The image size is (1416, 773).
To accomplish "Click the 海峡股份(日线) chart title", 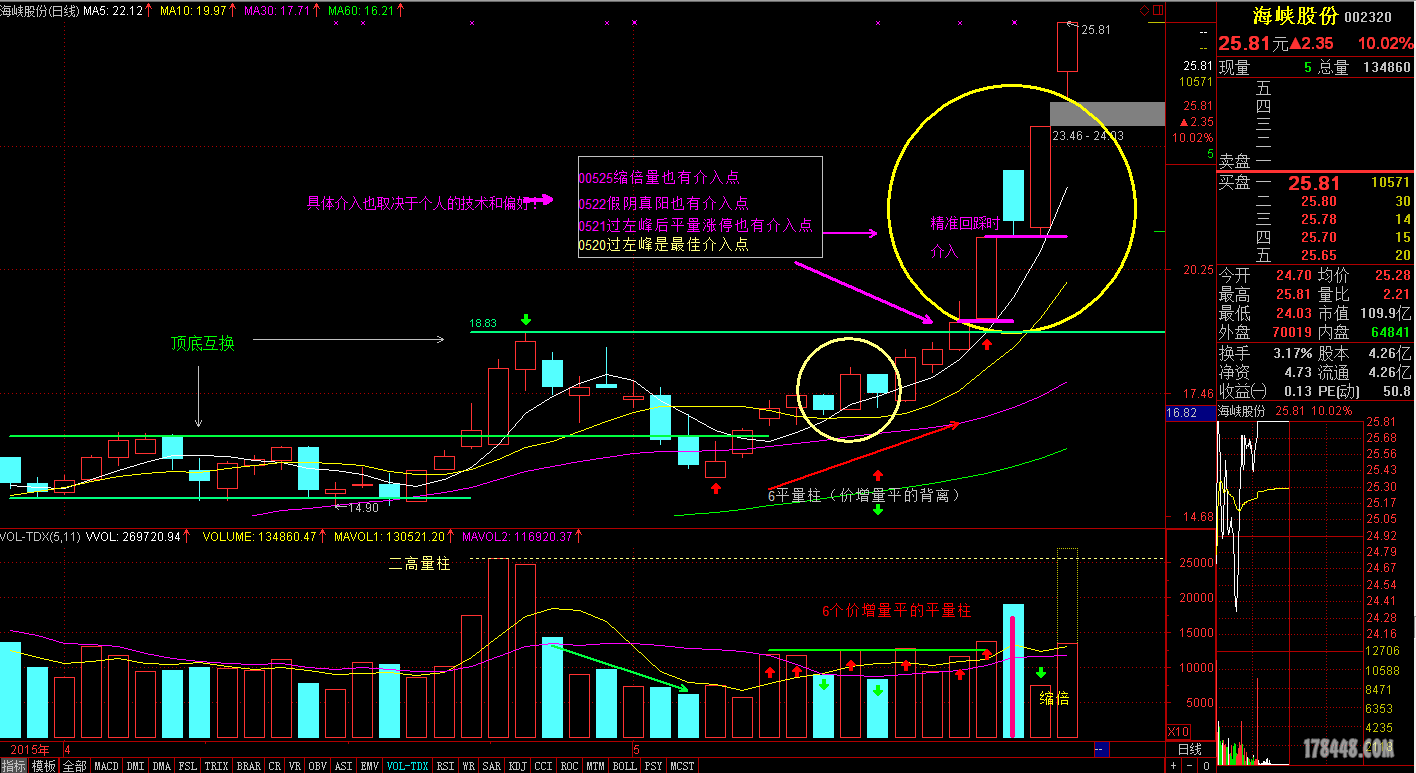I will point(40,10).
